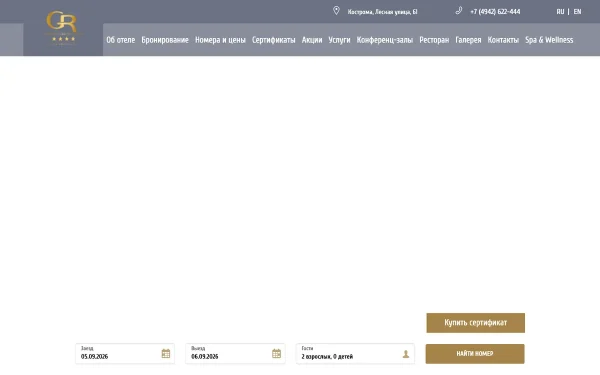Open the Выезд check-out date field
Viewport: 600px width, 375px height.
(235, 354)
